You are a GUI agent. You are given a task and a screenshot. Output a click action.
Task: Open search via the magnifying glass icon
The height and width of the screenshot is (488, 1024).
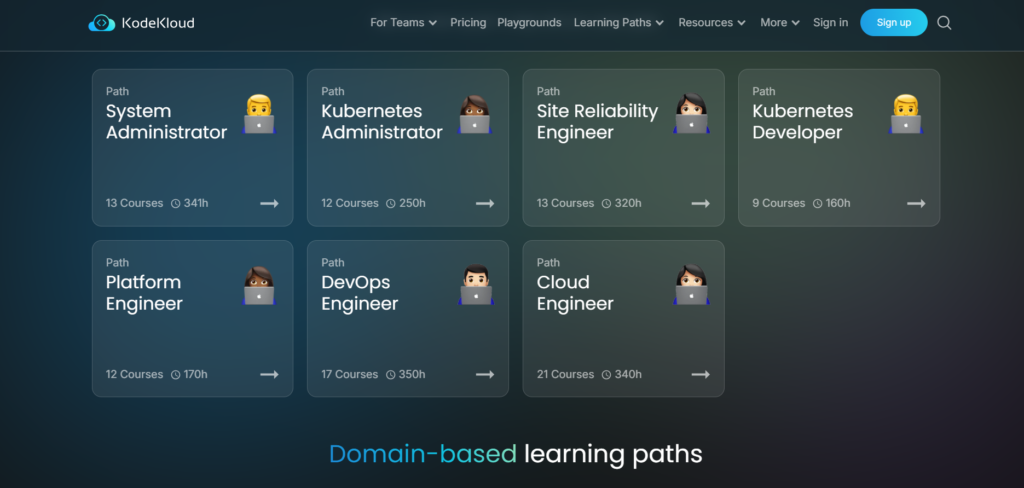pos(944,23)
